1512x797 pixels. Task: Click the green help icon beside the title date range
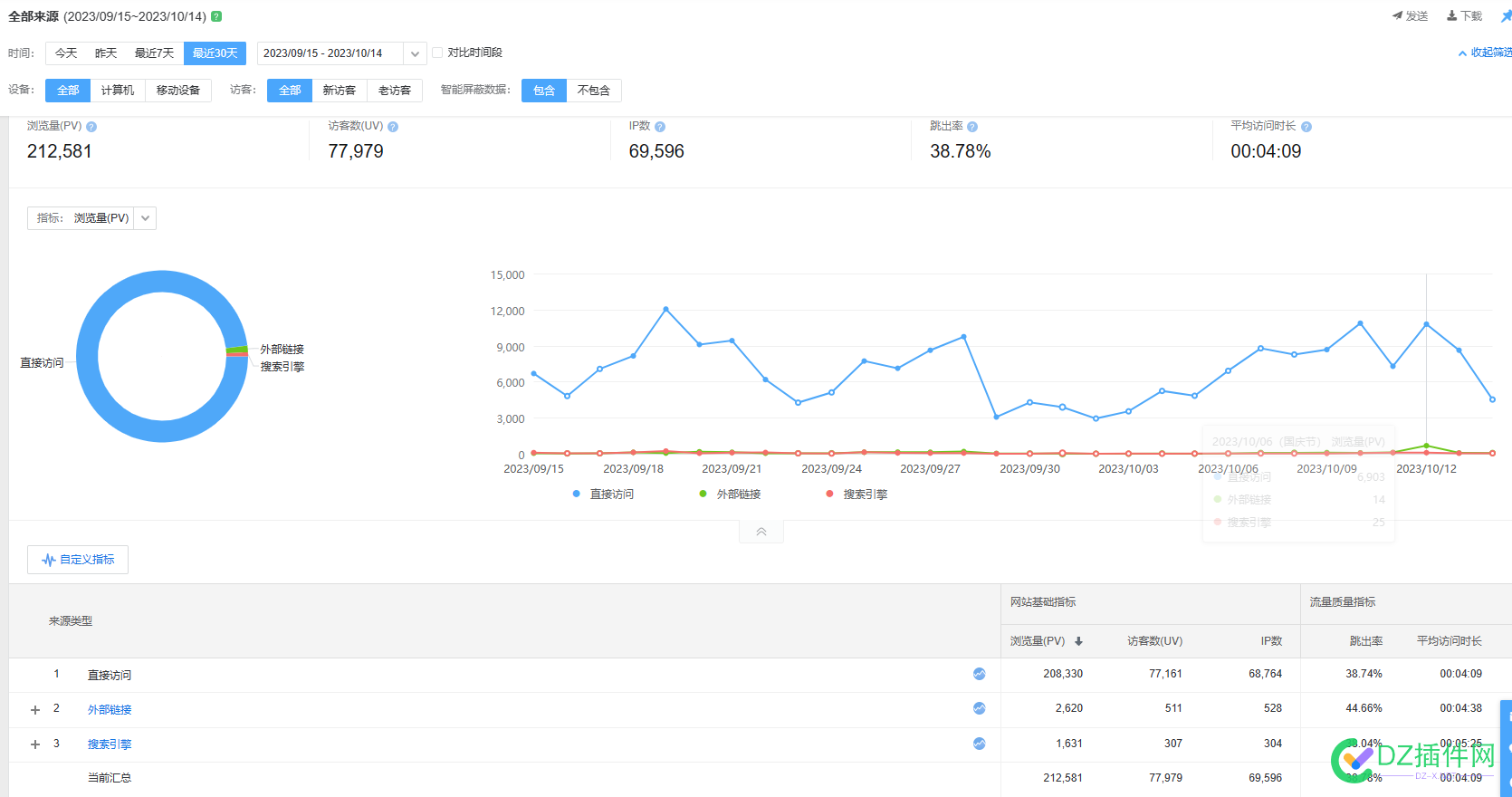(216, 16)
